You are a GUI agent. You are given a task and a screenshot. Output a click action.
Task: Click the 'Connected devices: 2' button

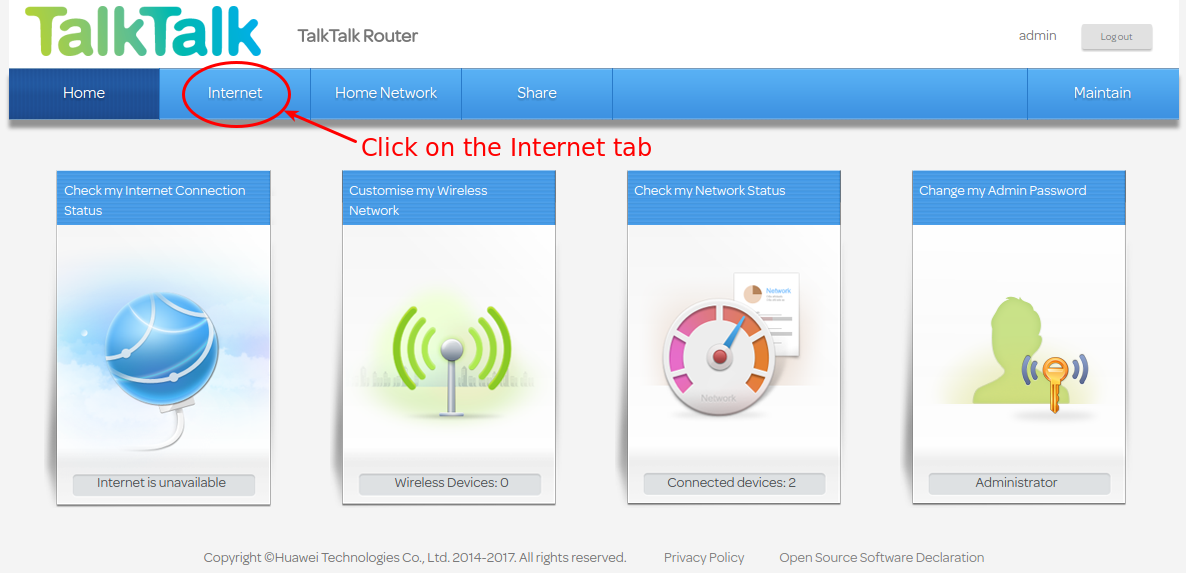pos(734,484)
